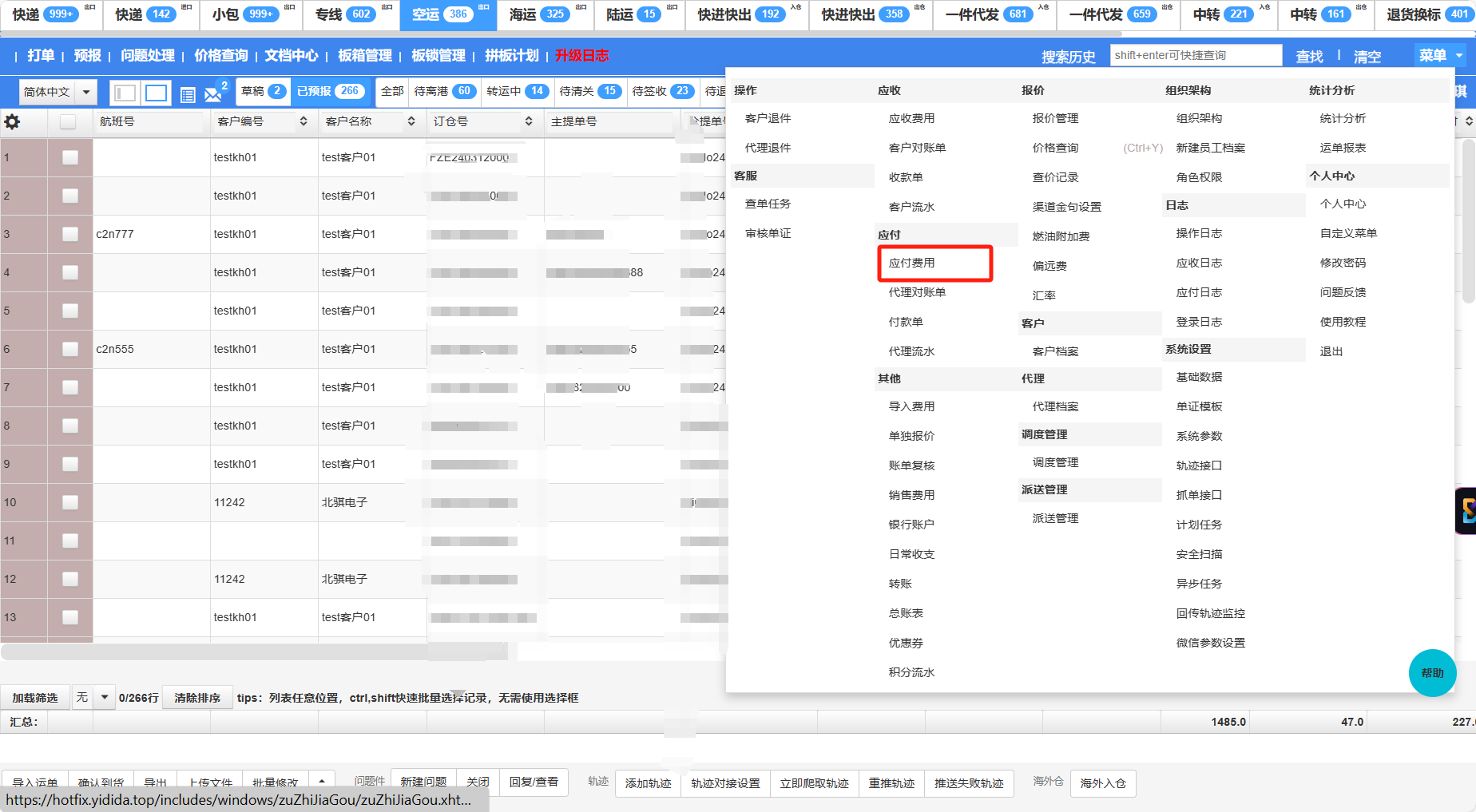Expand the 菜单 dropdown arrow
The width and height of the screenshot is (1476, 812).
pos(1459,55)
